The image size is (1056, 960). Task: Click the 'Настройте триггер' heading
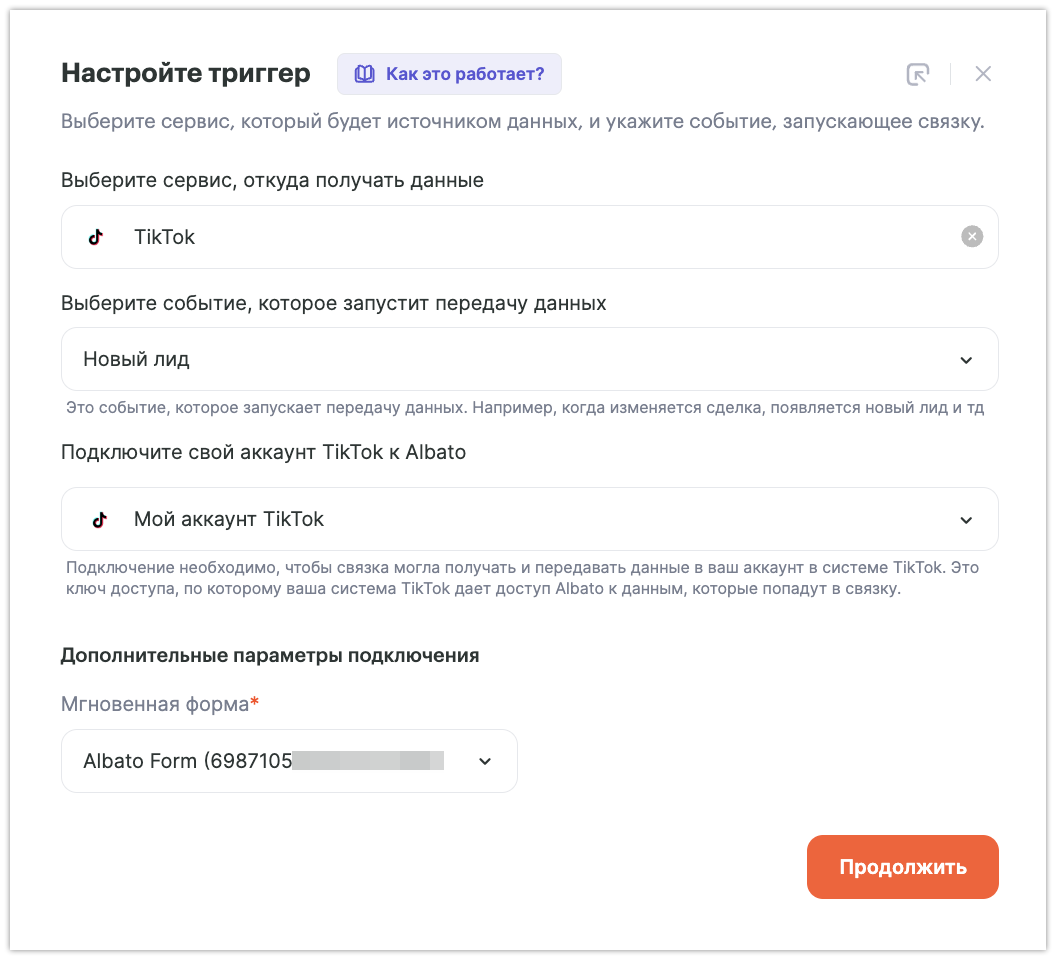(x=186, y=73)
